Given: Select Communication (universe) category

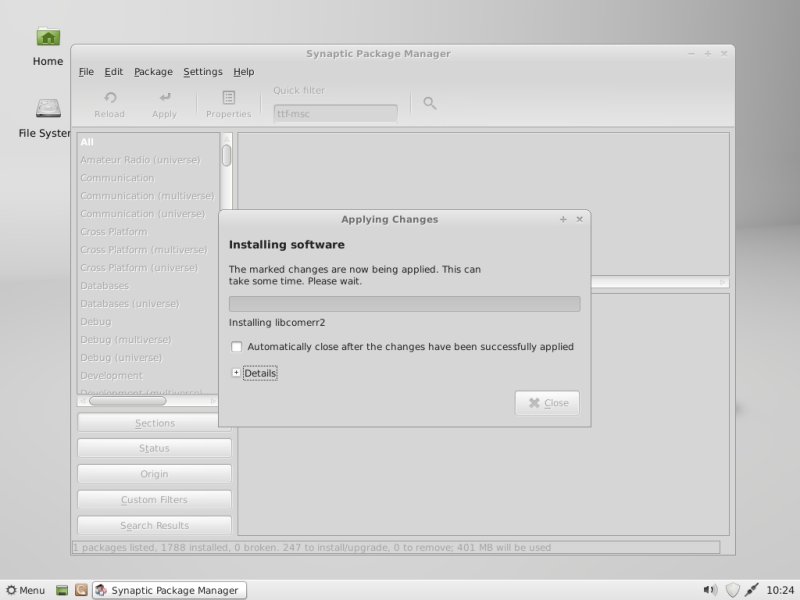Looking at the screenshot, I should (148, 214).
